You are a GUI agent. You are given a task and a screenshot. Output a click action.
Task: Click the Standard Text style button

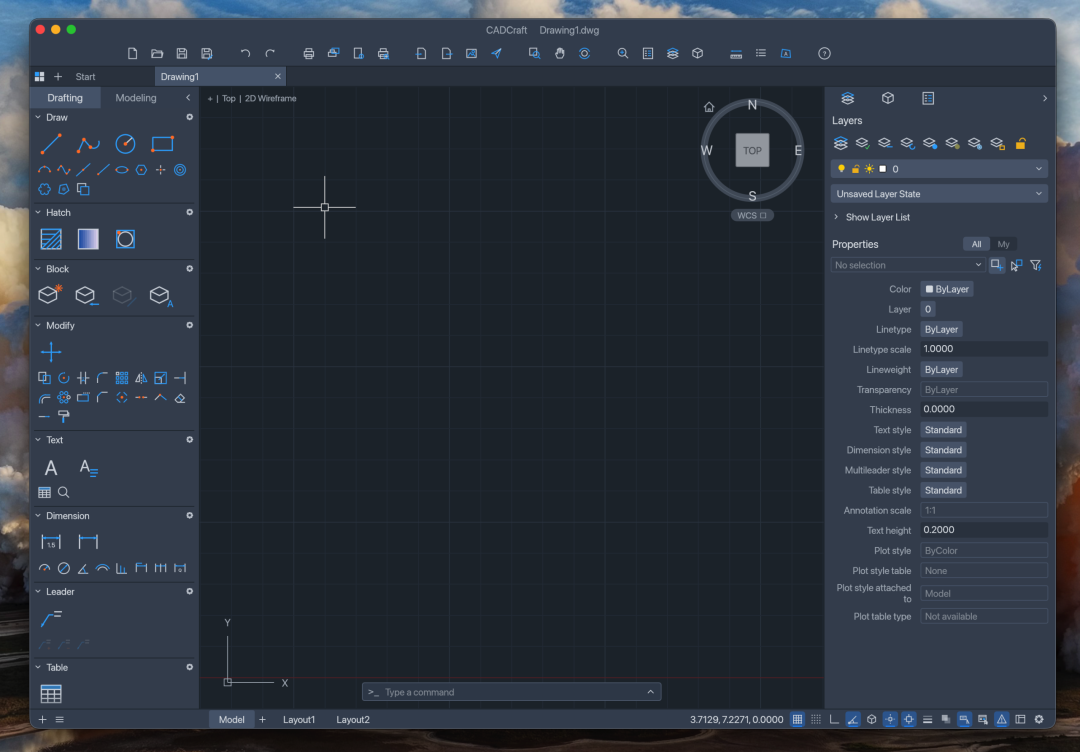point(943,430)
